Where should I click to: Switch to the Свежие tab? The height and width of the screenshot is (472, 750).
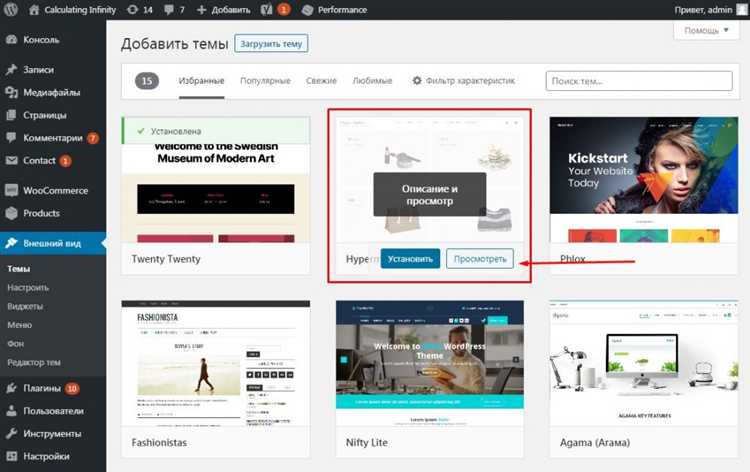321,81
